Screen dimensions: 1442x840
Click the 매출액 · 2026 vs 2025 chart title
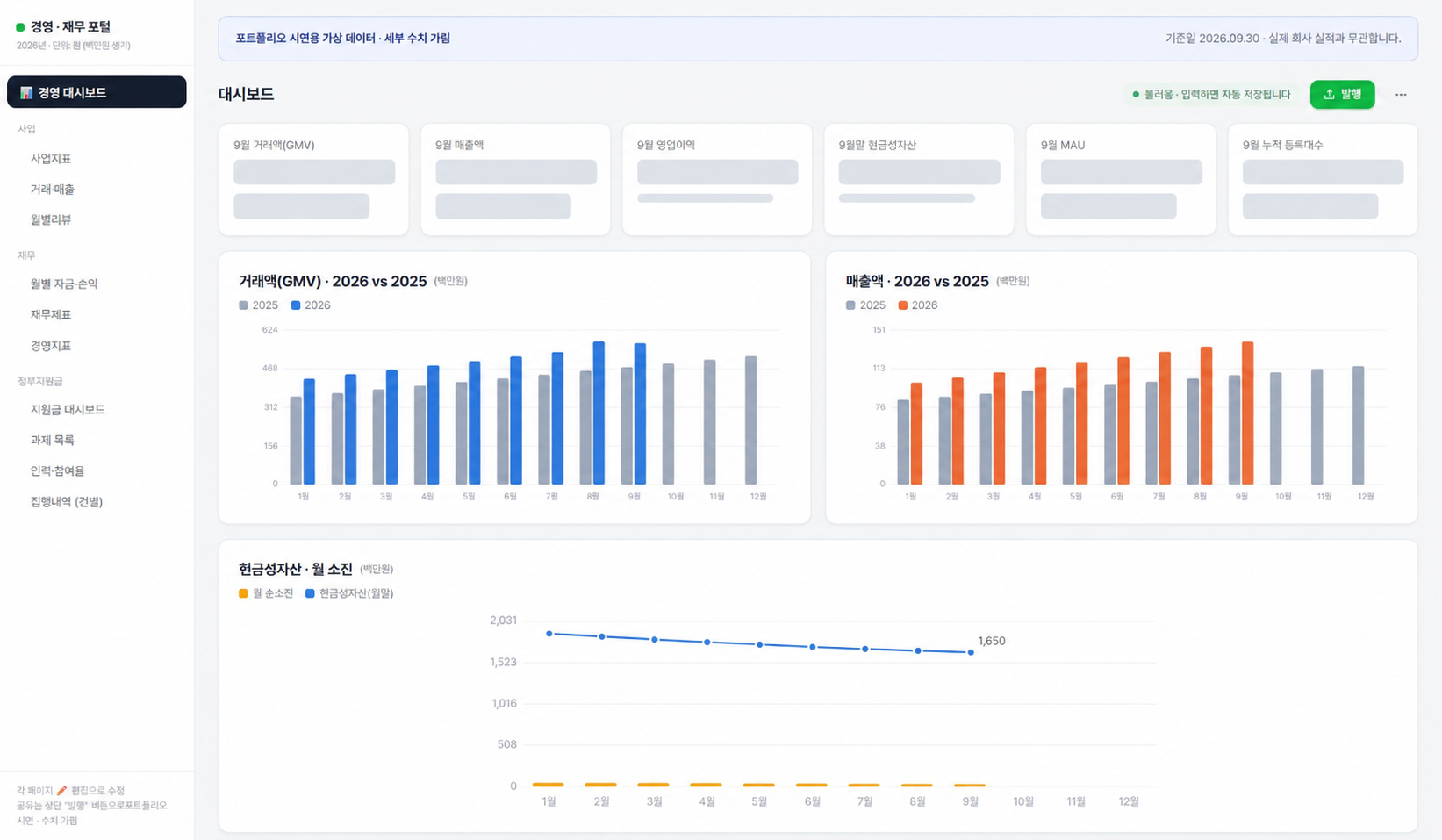(x=917, y=281)
